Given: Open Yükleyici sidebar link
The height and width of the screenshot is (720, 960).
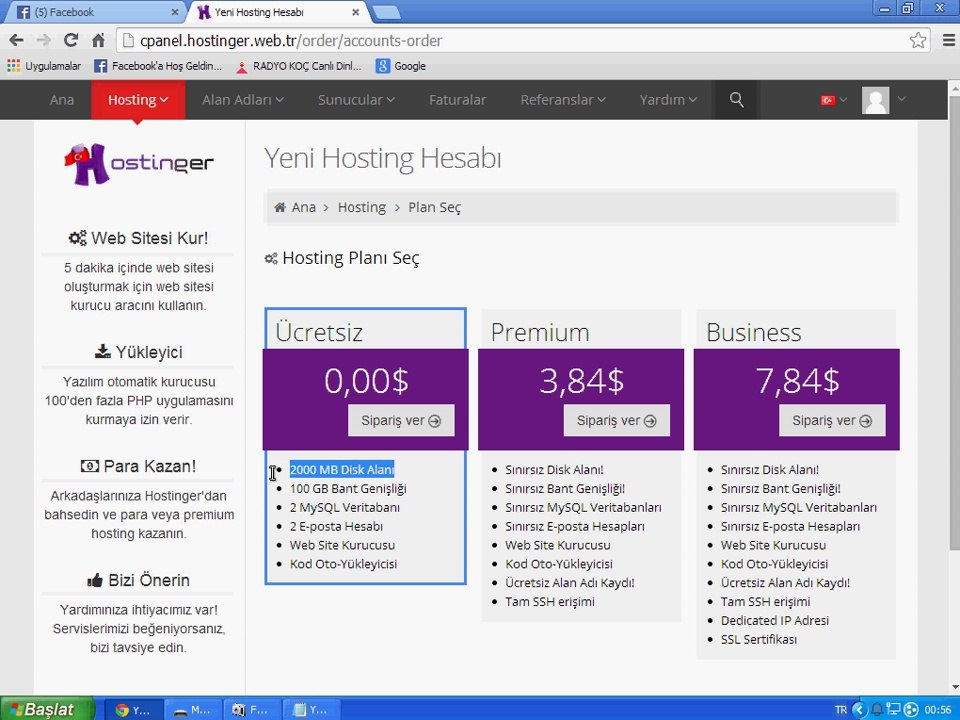Looking at the screenshot, I should [x=138, y=352].
